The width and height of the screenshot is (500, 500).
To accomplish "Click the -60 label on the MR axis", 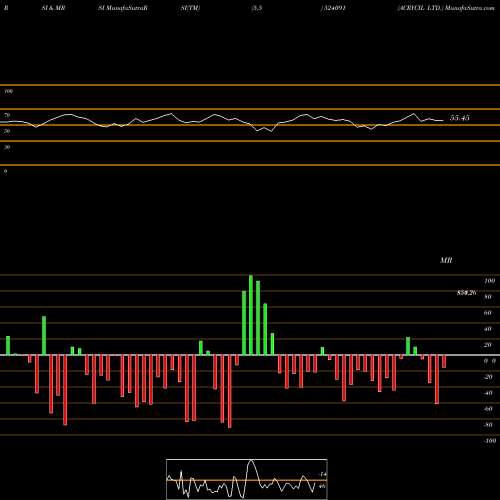I will coord(488,409).
